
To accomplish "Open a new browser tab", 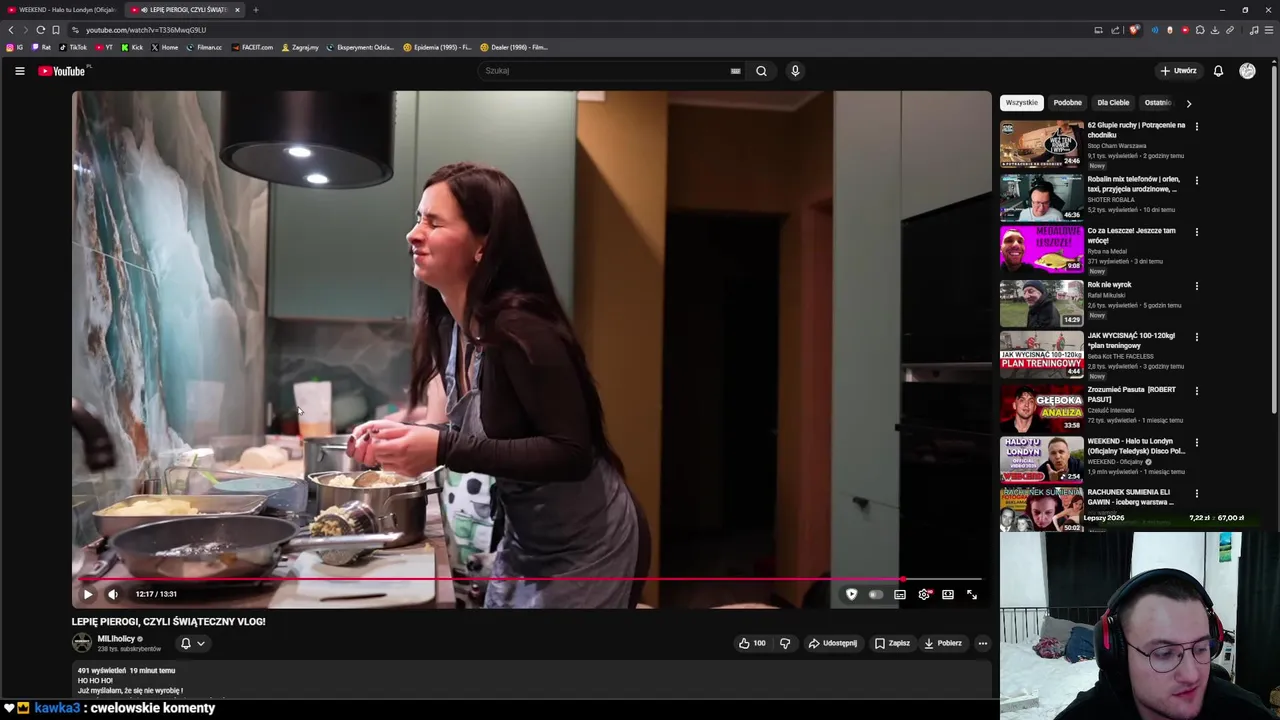I will point(255,10).
